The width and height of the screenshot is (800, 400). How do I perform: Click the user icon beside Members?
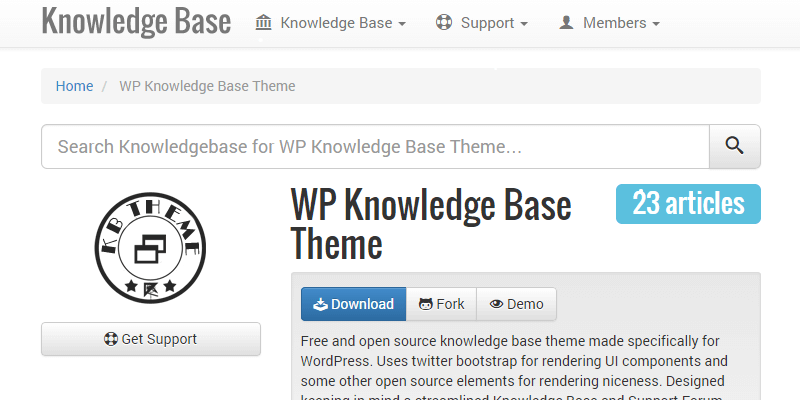[566, 22]
